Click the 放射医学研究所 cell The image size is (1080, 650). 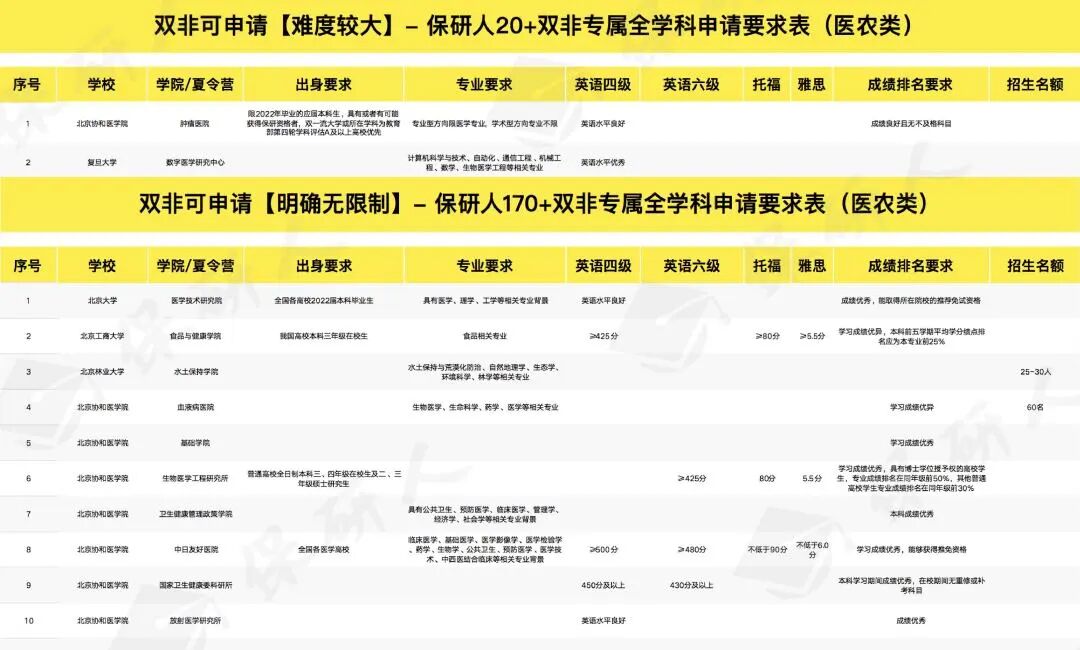point(196,621)
